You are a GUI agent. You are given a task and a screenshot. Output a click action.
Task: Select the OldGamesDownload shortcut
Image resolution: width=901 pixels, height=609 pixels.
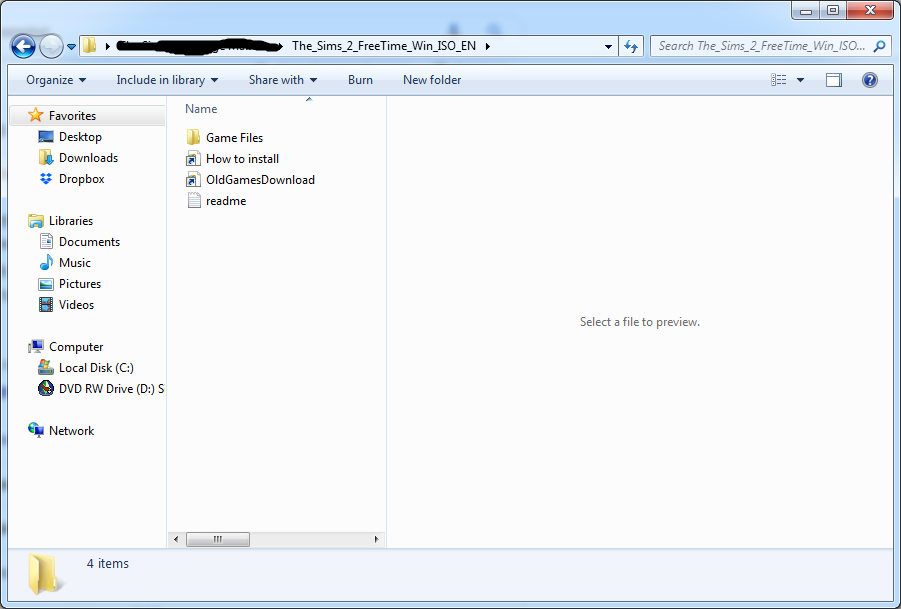coord(251,180)
